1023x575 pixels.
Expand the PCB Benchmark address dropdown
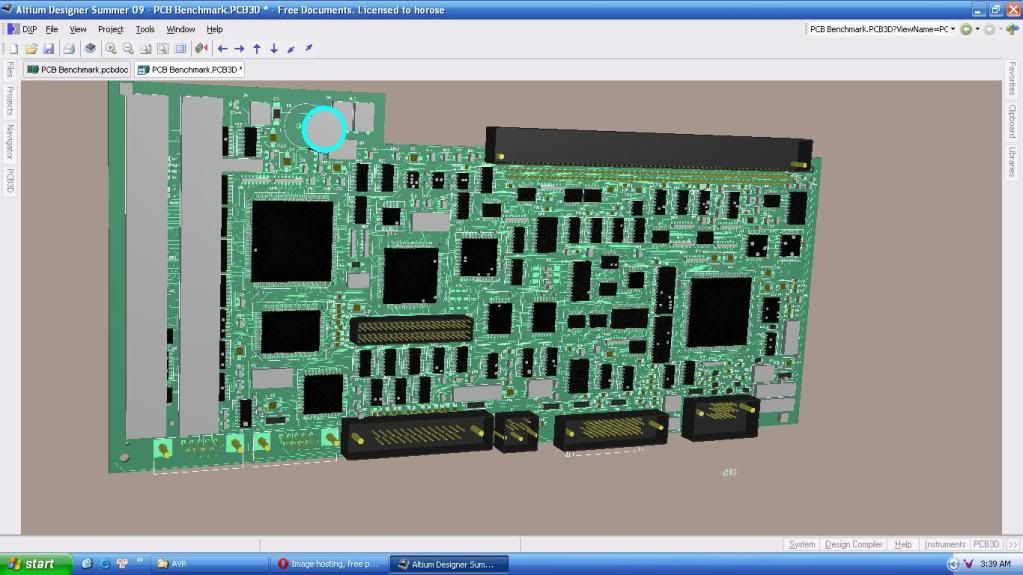coord(953,29)
